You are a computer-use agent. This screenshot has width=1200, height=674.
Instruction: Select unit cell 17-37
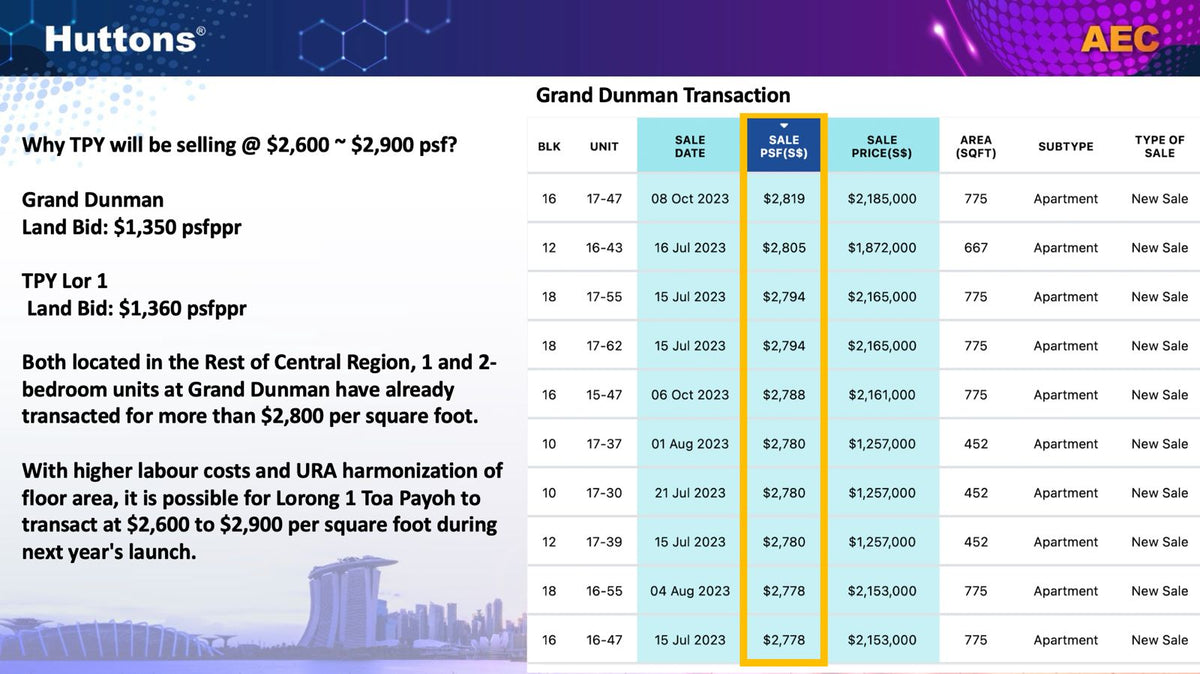pos(604,444)
